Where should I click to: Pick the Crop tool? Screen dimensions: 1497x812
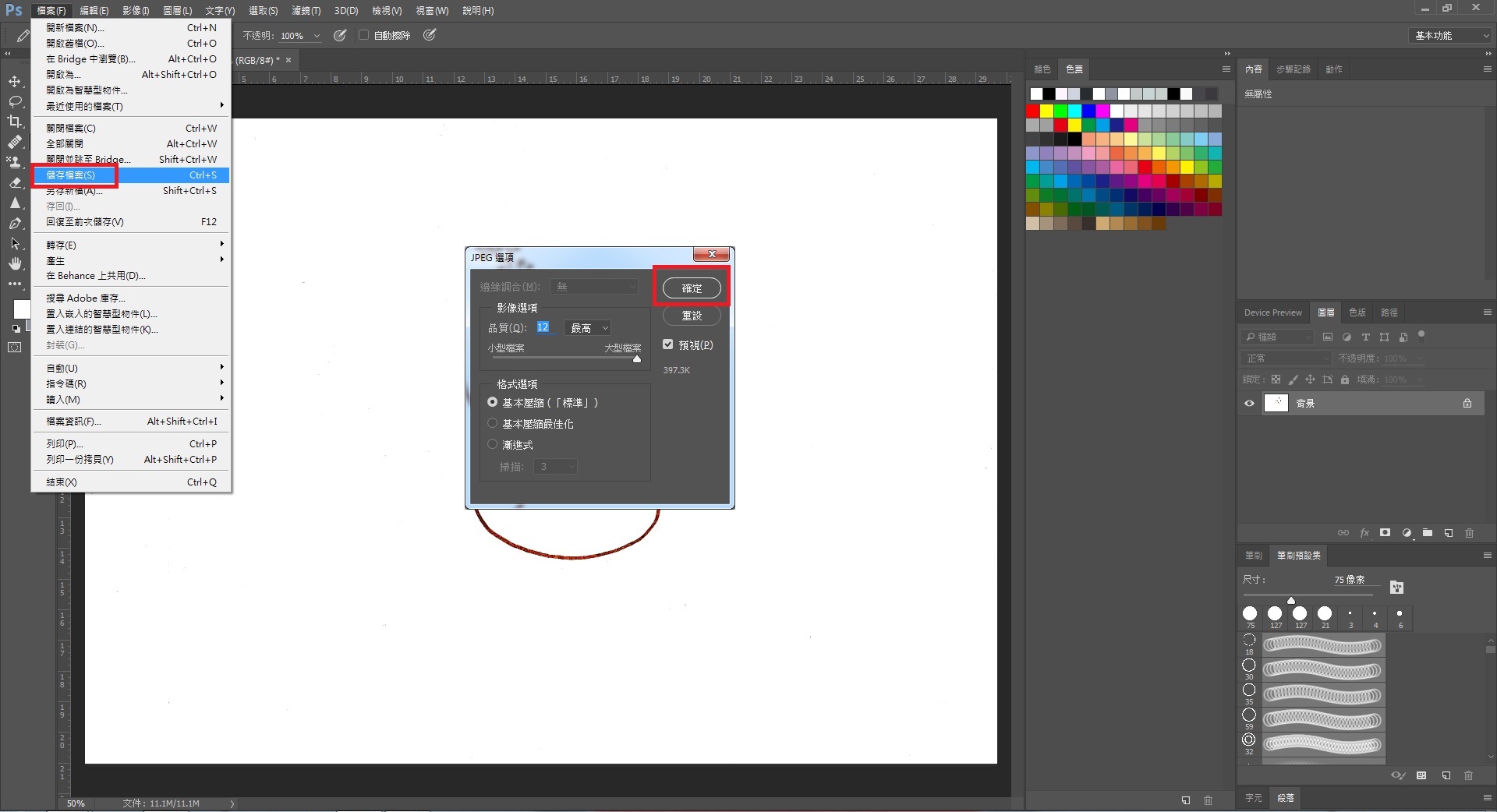(x=15, y=122)
